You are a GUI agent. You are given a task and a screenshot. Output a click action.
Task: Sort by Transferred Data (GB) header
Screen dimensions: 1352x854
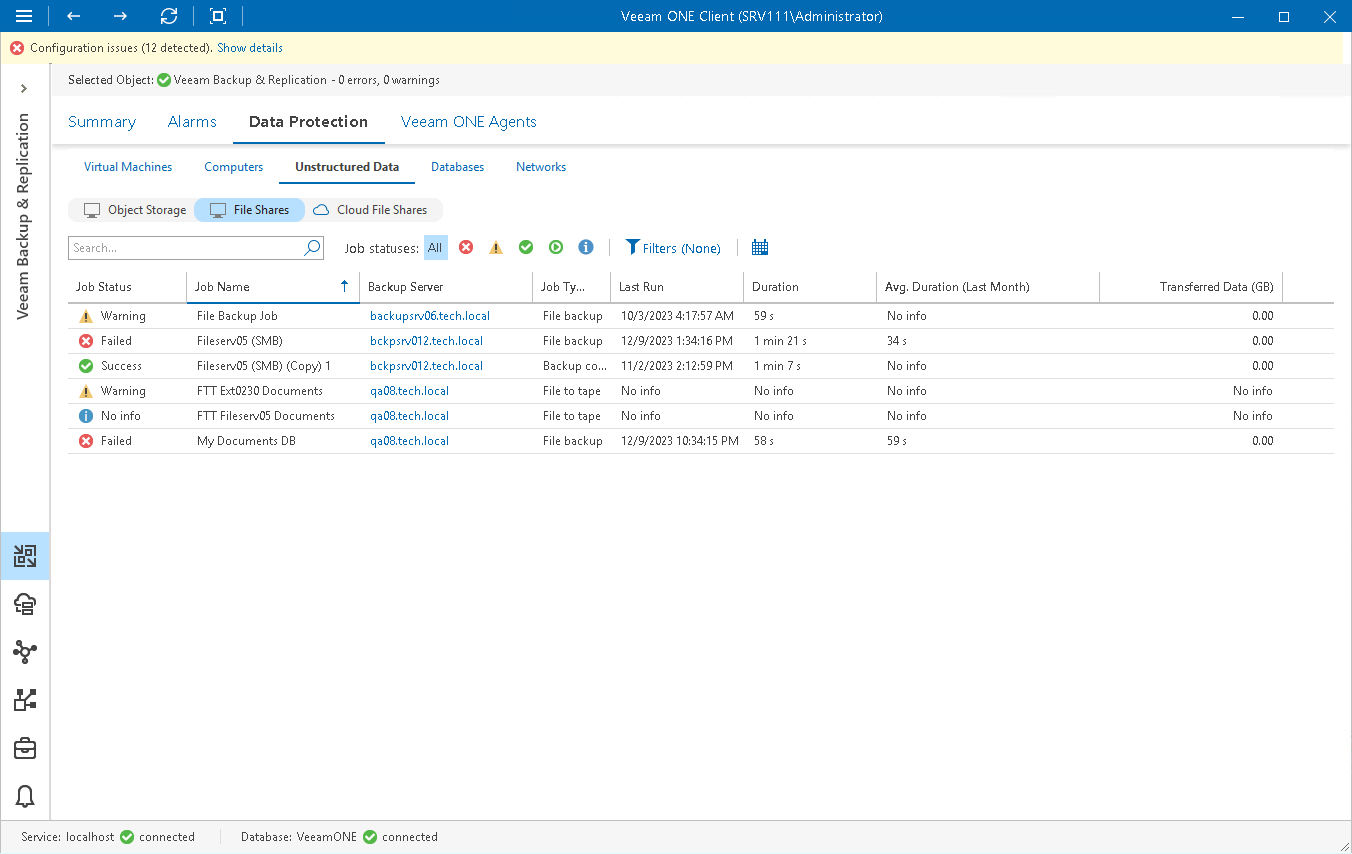(1191, 287)
